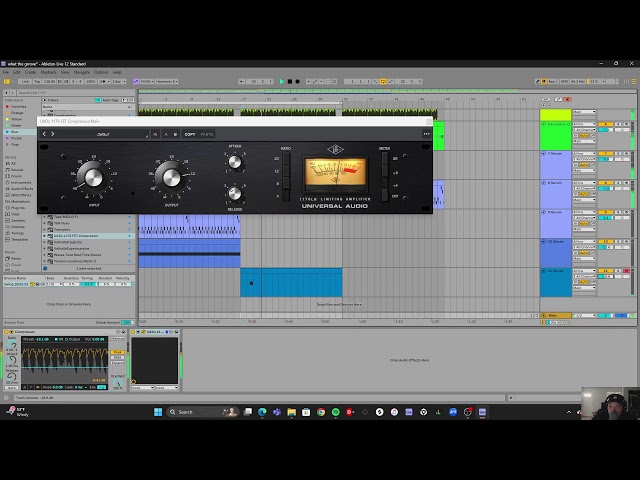Open Windows Start menu
The image size is (640, 480).
(x=158, y=412)
